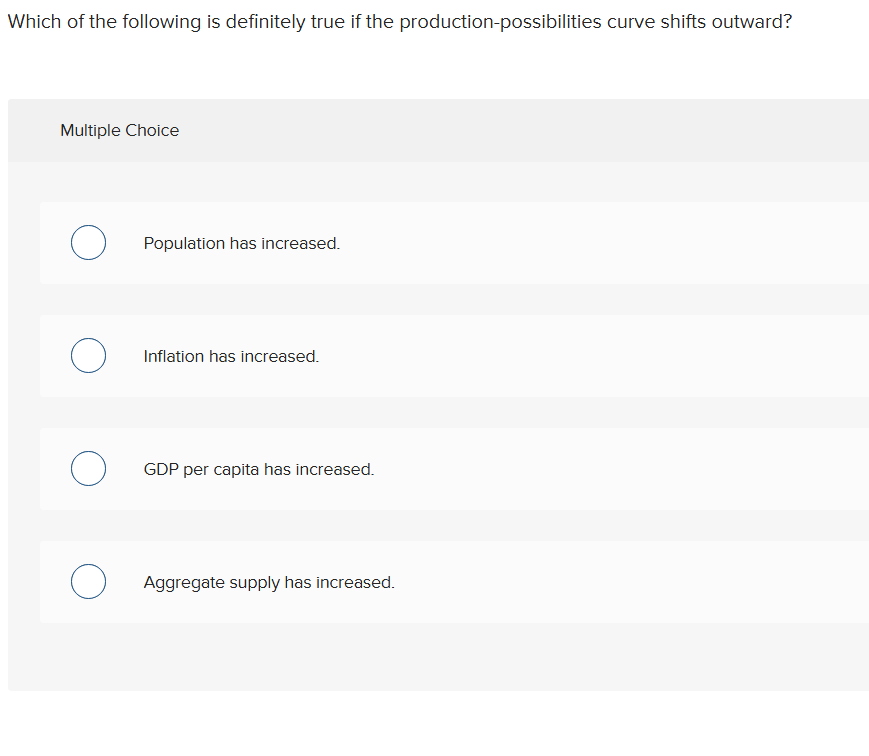Click the first answer option row
The width and height of the screenshot is (869, 756).
pyautogui.click(x=454, y=243)
